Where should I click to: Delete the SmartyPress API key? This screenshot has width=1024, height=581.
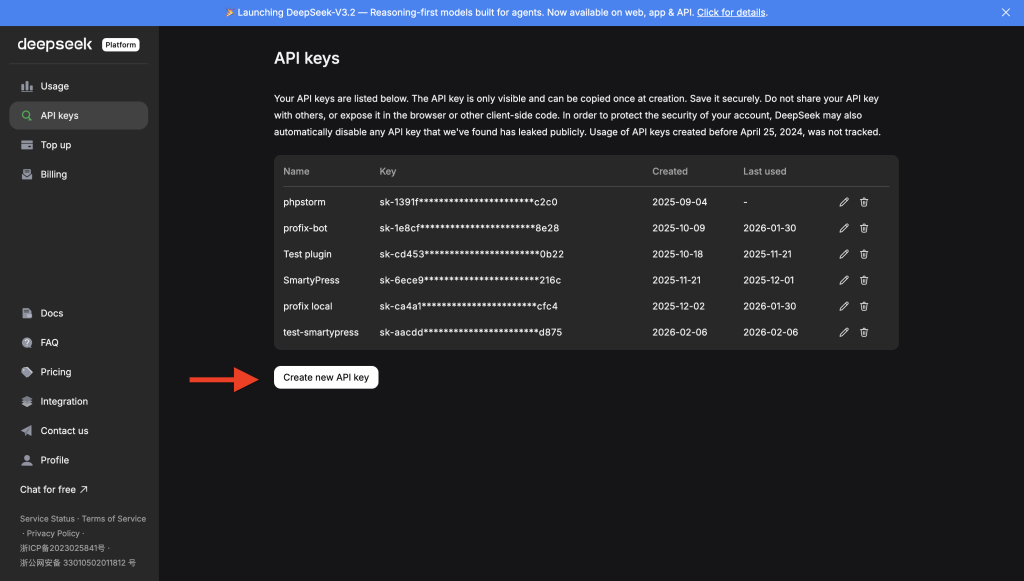[x=863, y=280]
